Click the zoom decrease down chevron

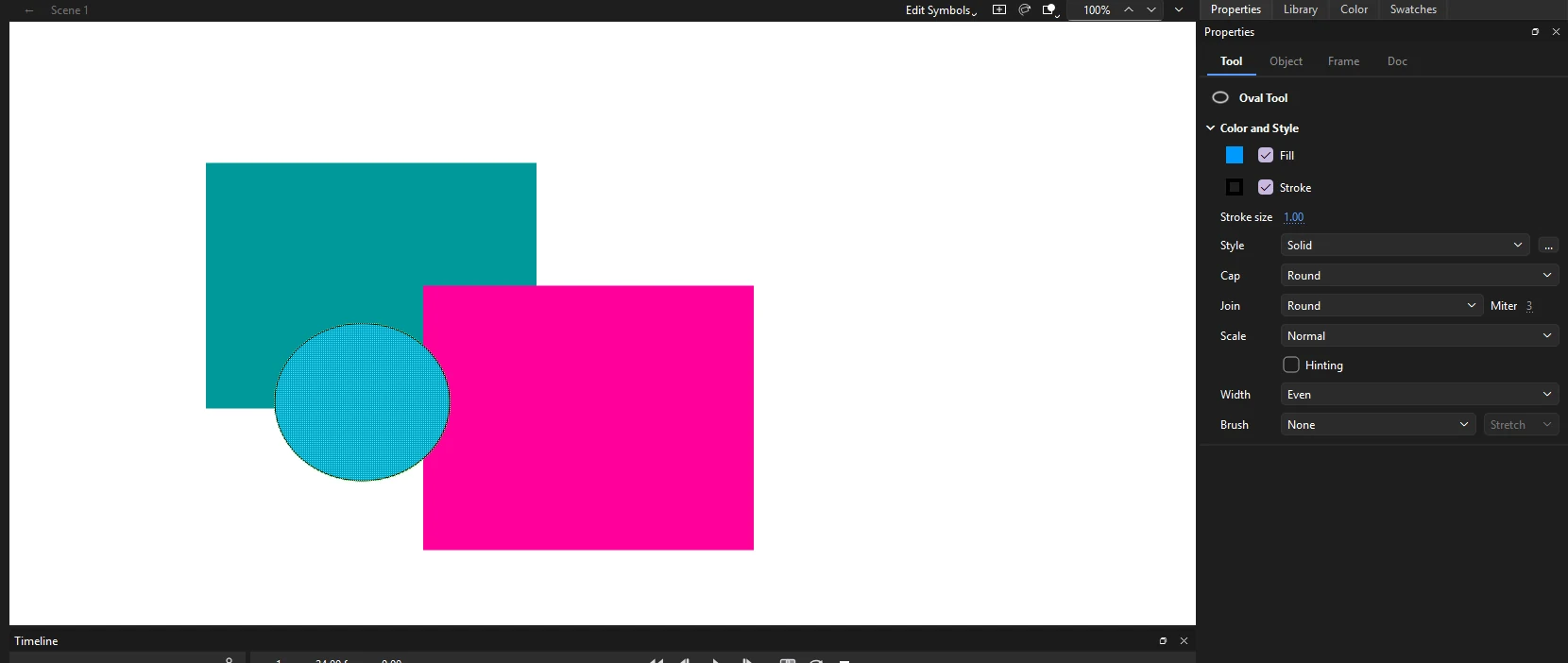click(1151, 9)
